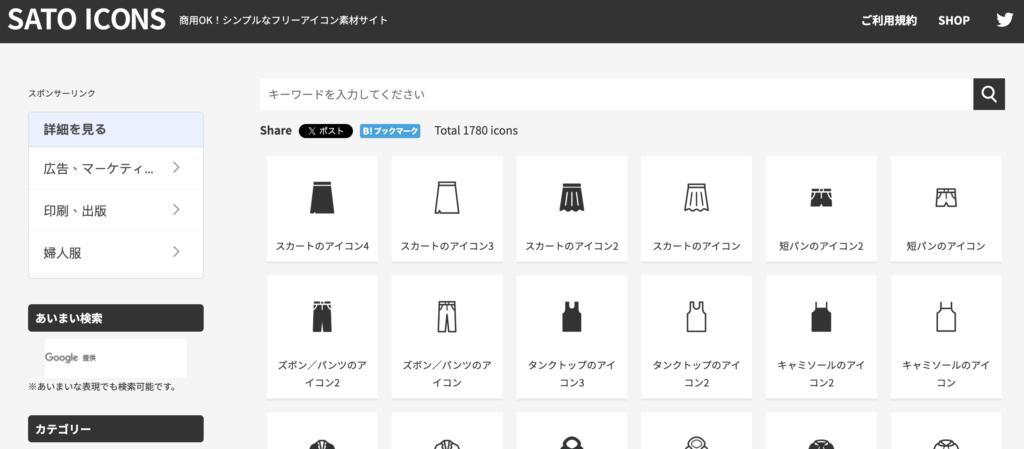The height and width of the screenshot is (449, 1024).
Task: Click the 詳細を見る ad button
Action: pos(116,129)
